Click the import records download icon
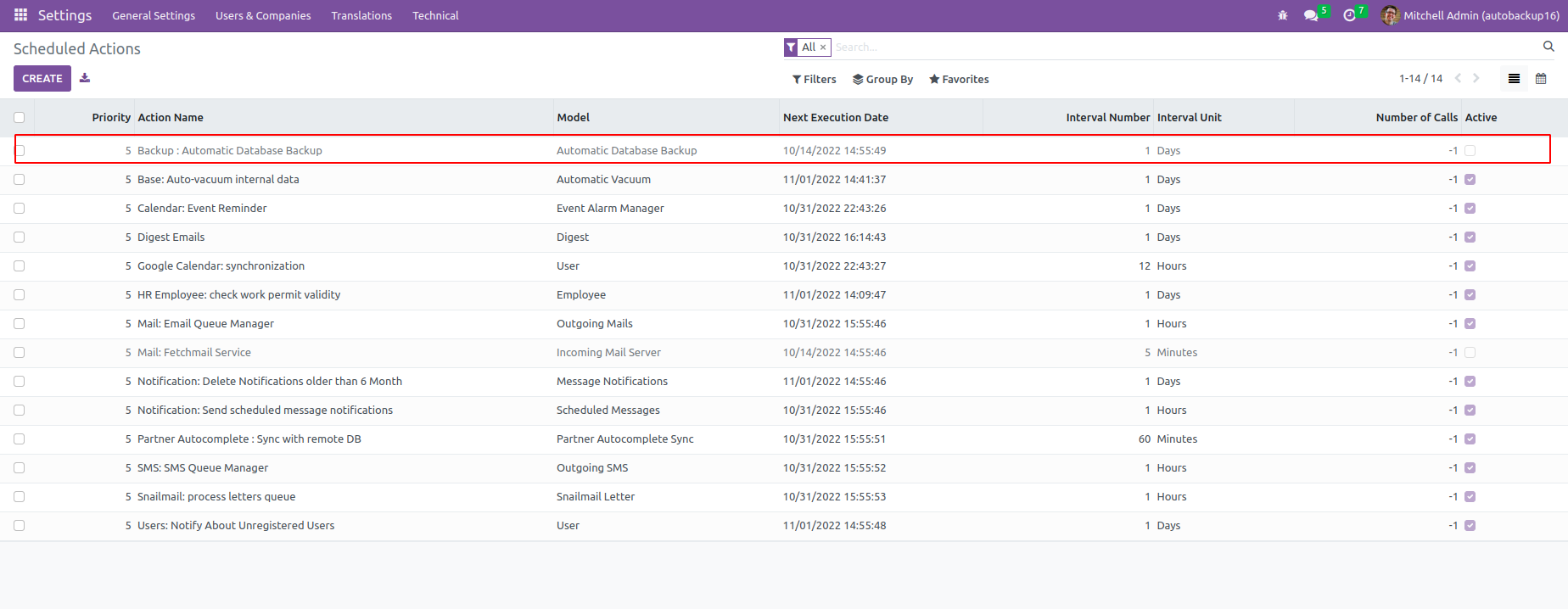Image resolution: width=1568 pixels, height=609 pixels. (85, 78)
